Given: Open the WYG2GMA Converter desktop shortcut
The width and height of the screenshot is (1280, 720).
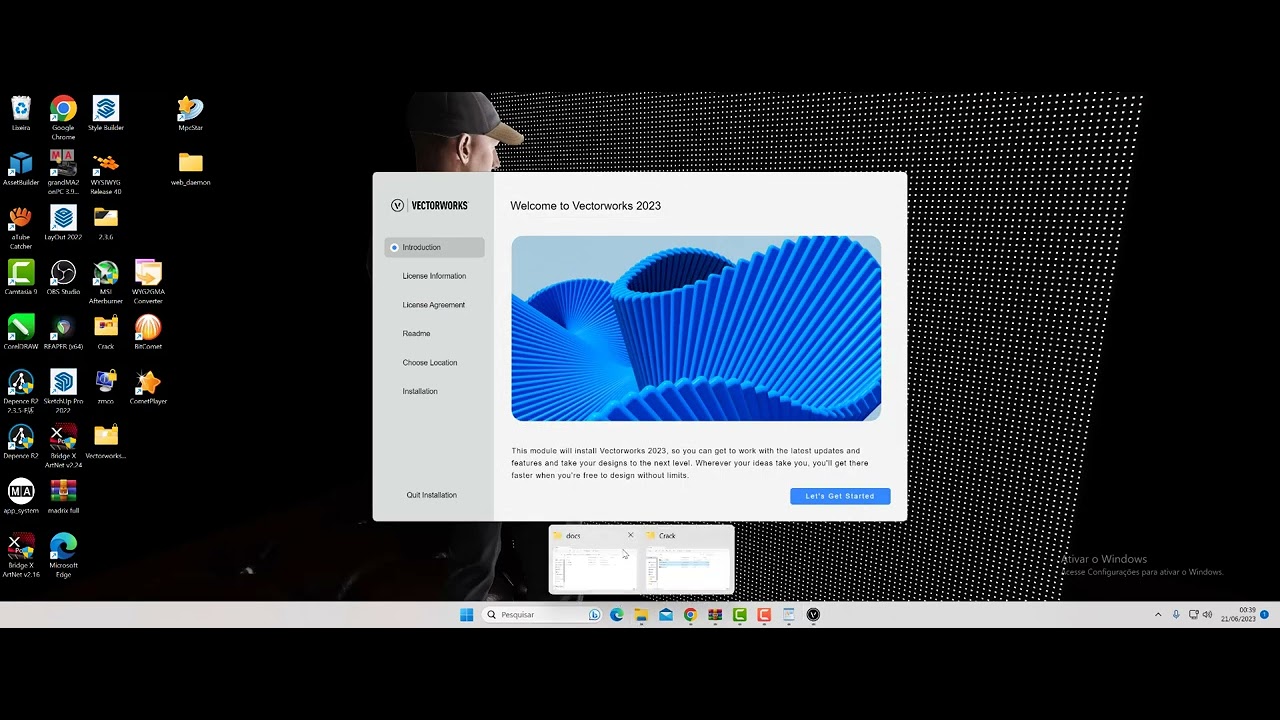Looking at the screenshot, I should point(148,281).
